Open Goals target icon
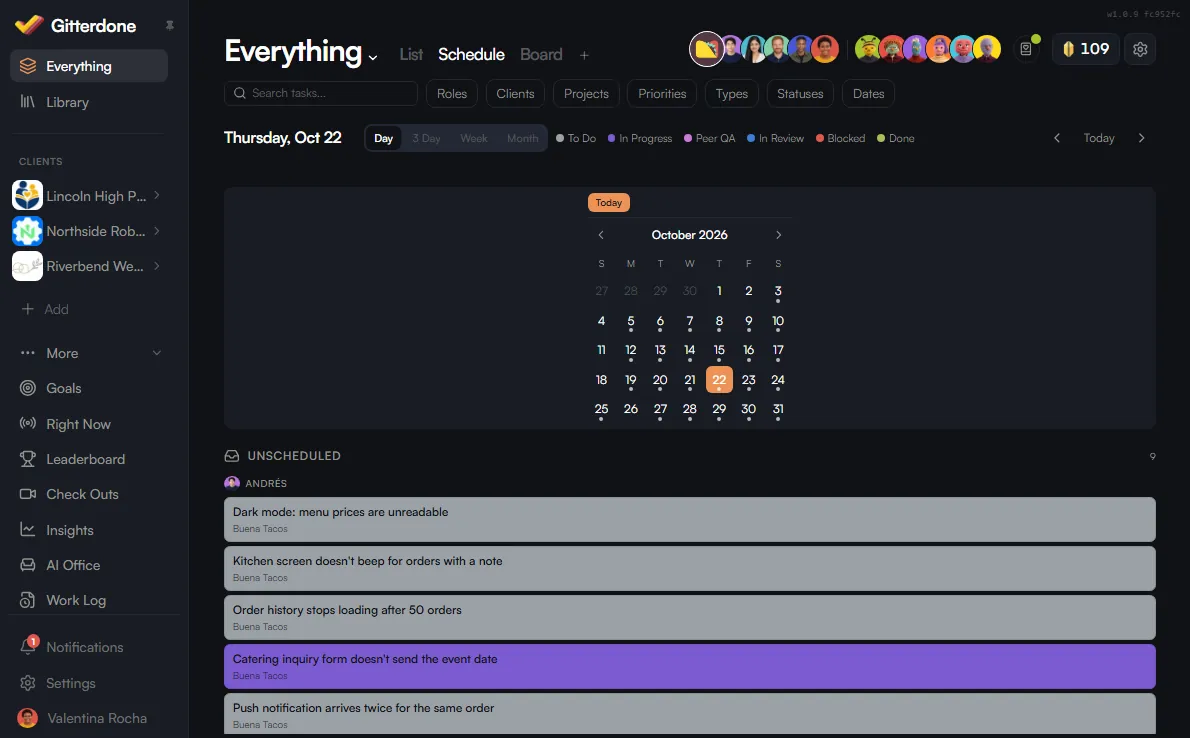Screen dimensions: 1190x738 (28, 388)
